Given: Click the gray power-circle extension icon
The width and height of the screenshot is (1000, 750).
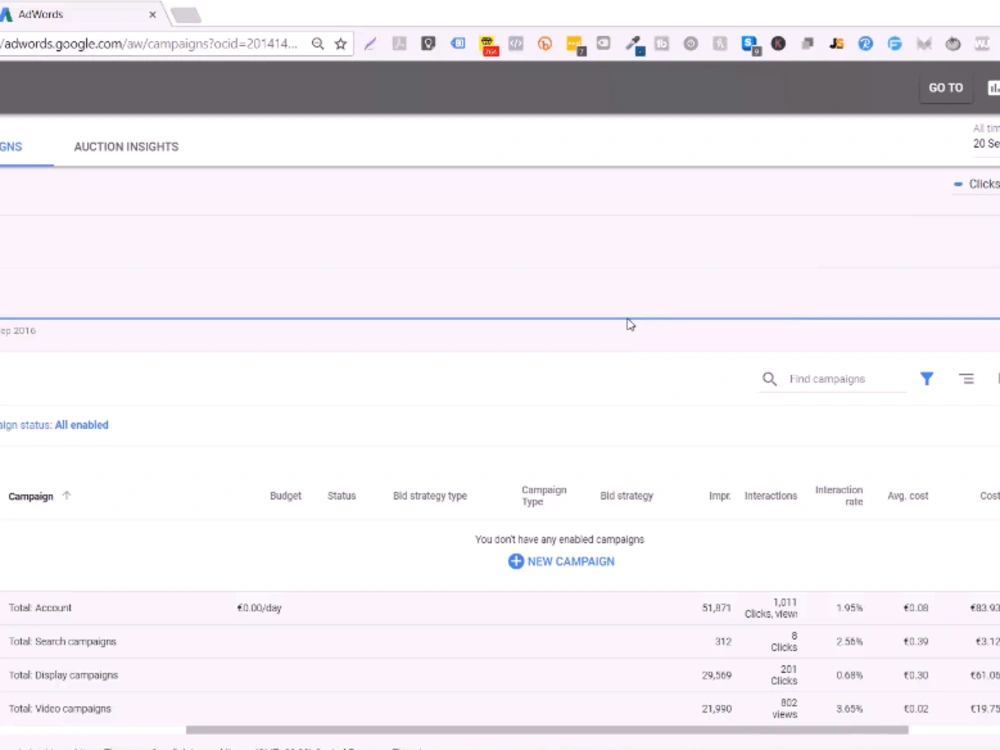Looking at the screenshot, I should pos(691,43).
